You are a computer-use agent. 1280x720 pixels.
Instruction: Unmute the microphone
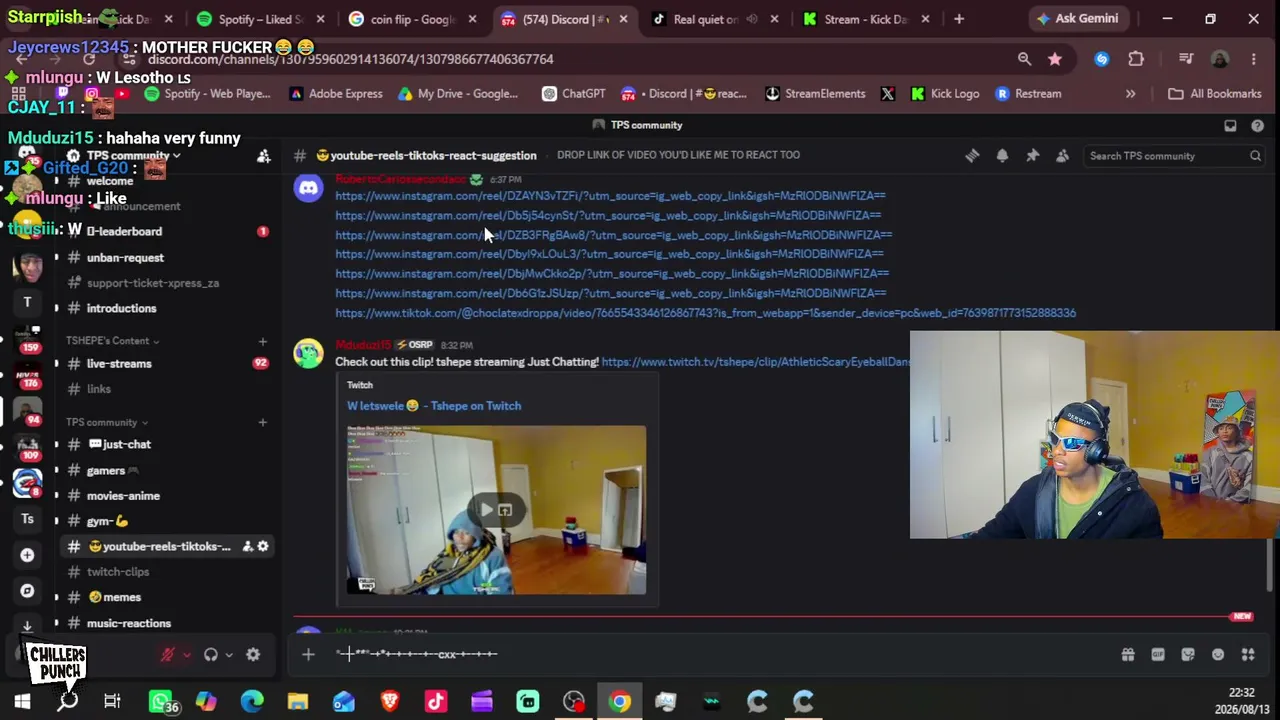pyautogui.click(x=168, y=655)
